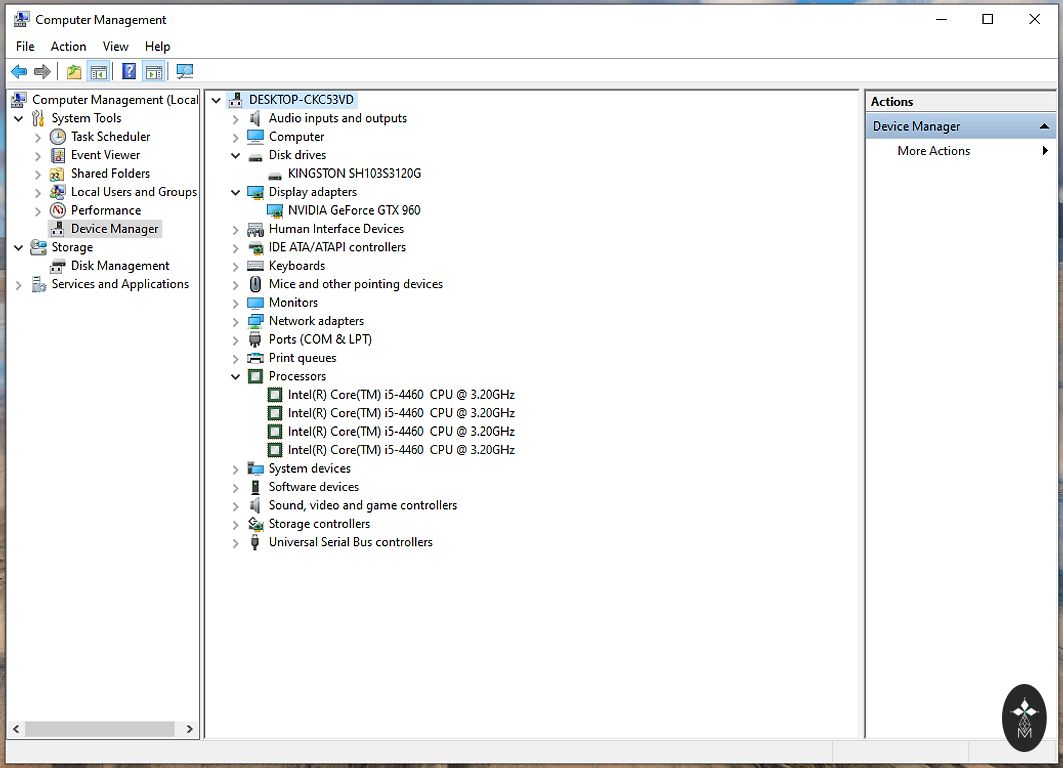Click the Task Scheduler clock icon
The height and width of the screenshot is (768, 1063).
pos(58,137)
